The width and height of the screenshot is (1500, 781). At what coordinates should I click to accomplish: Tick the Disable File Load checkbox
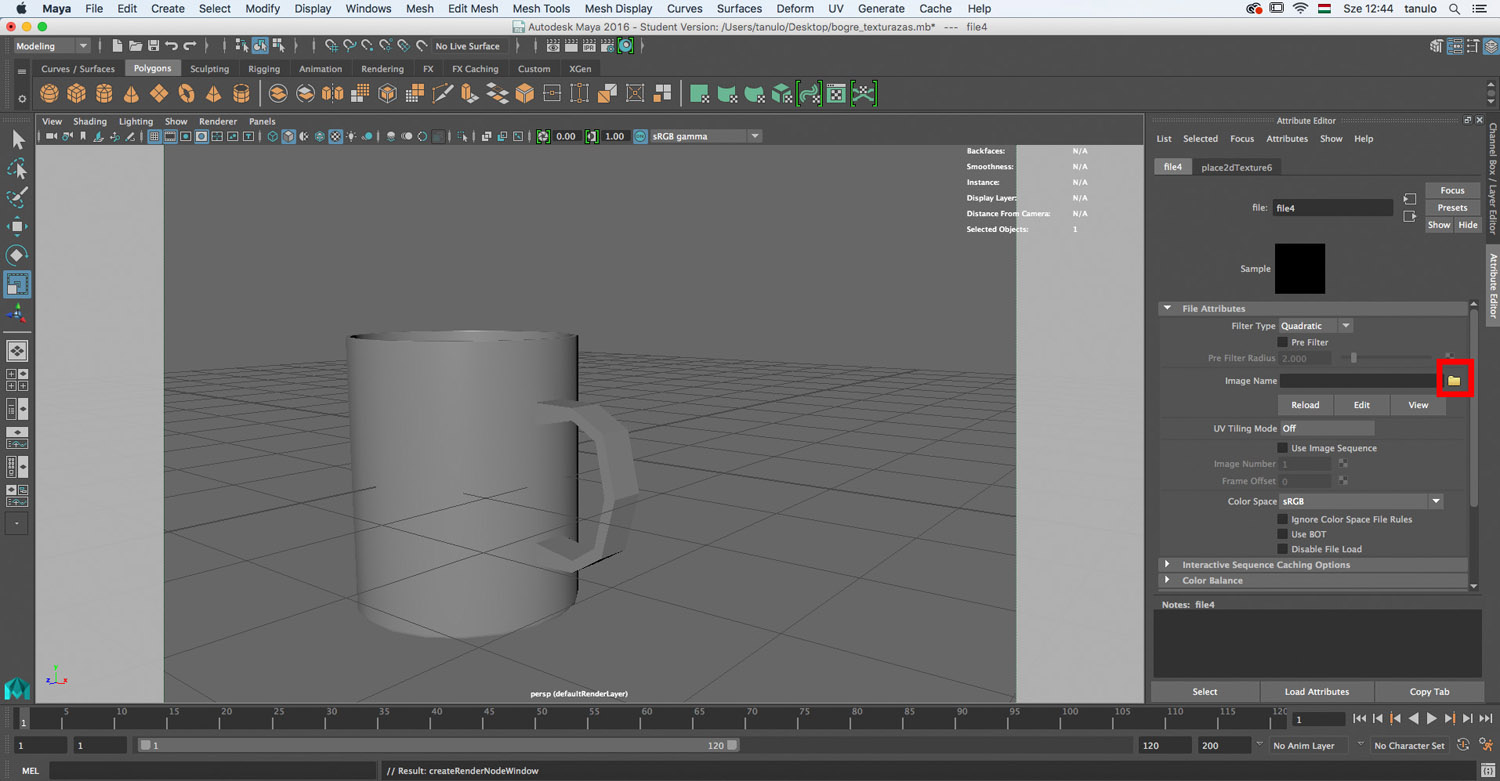coord(1283,549)
